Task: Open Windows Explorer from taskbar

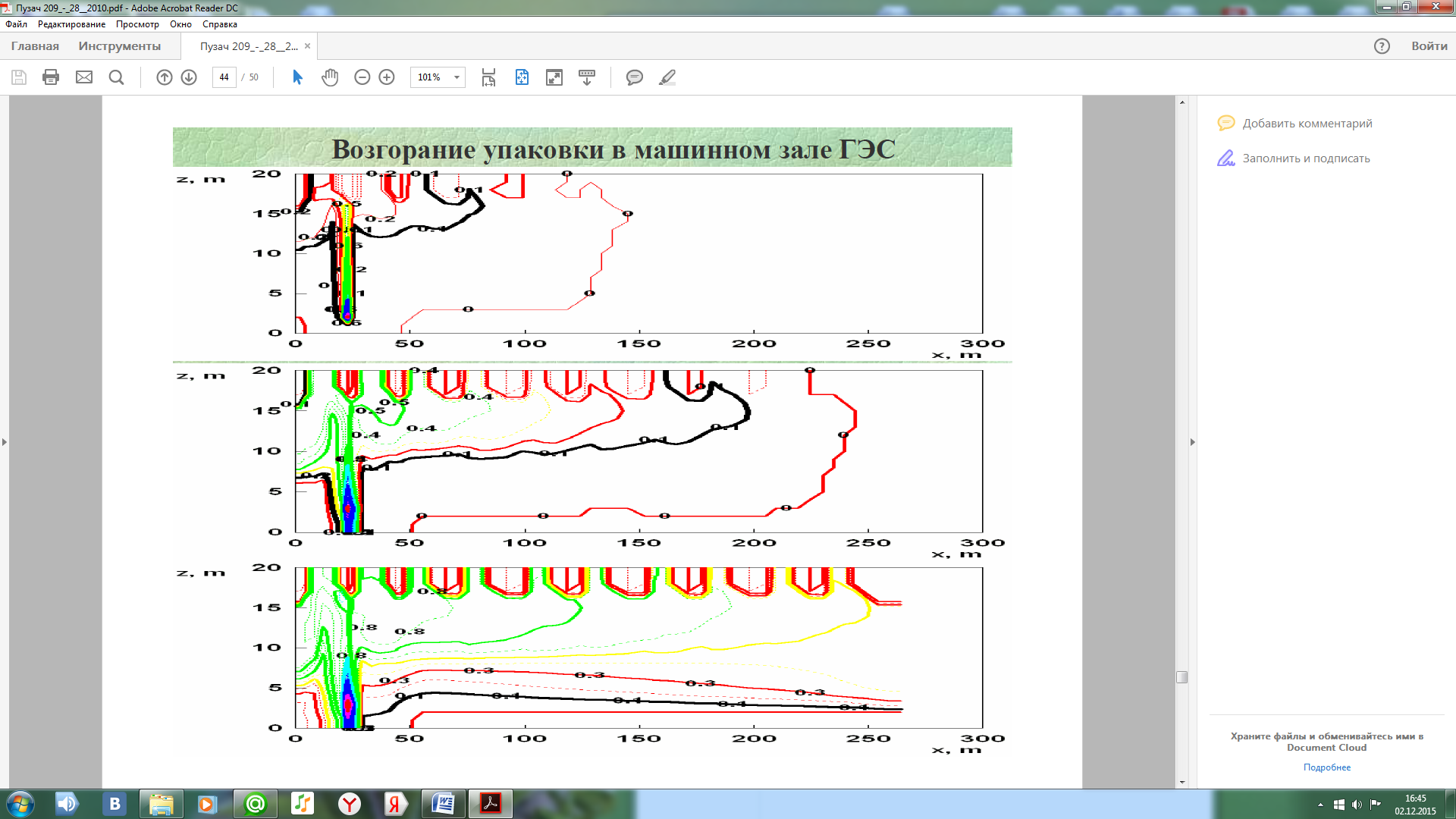Action: [x=161, y=804]
